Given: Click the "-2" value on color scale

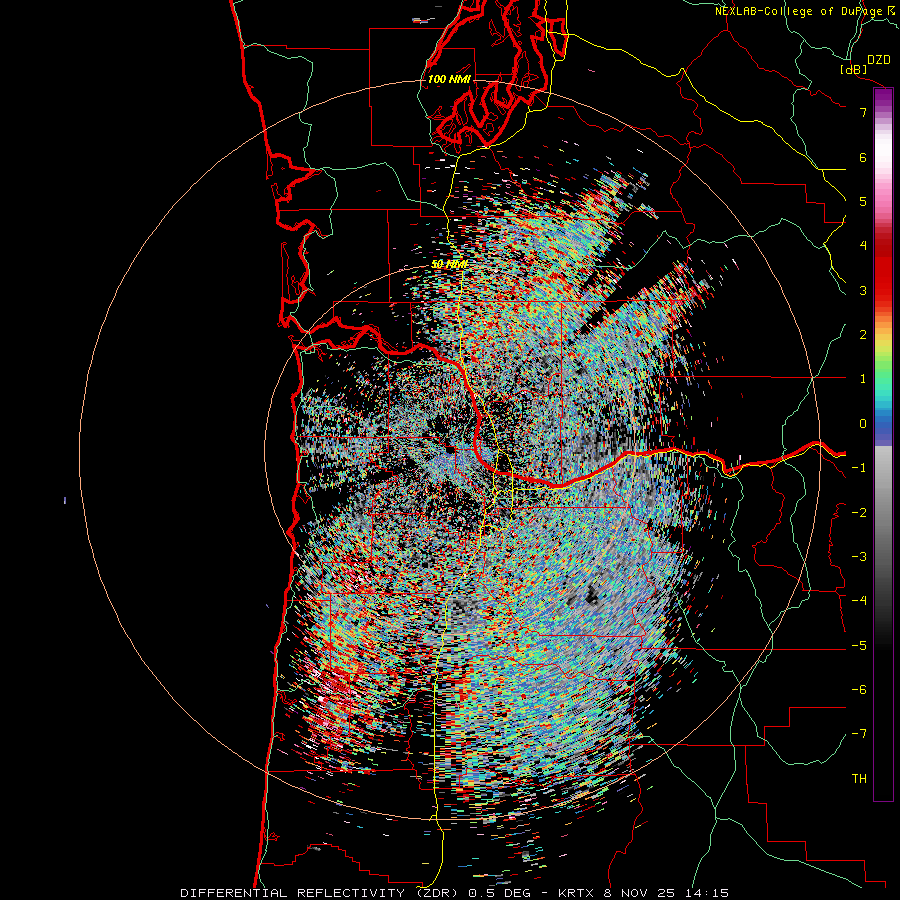Looking at the screenshot, I should click(859, 513).
